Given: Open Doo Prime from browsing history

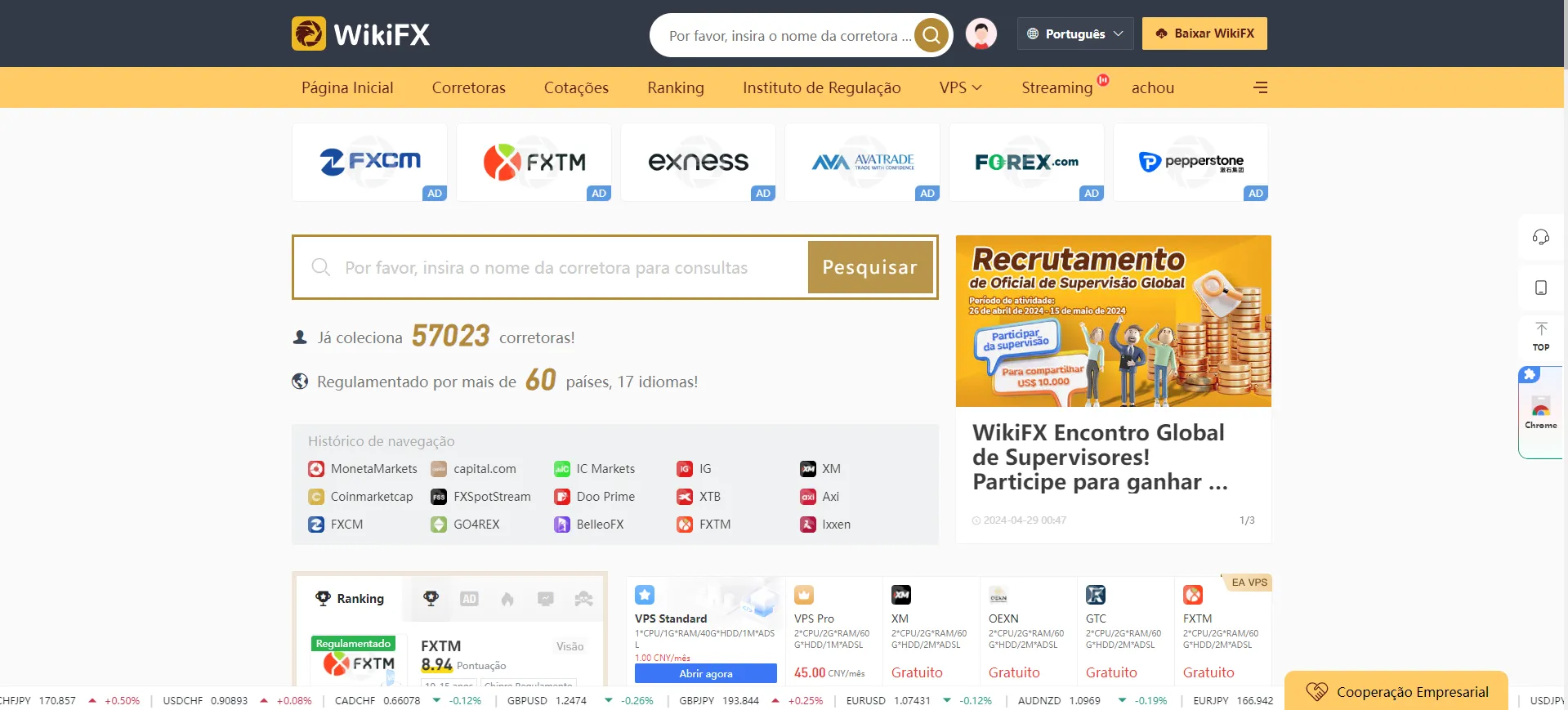Looking at the screenshot, I should (605, 497).
